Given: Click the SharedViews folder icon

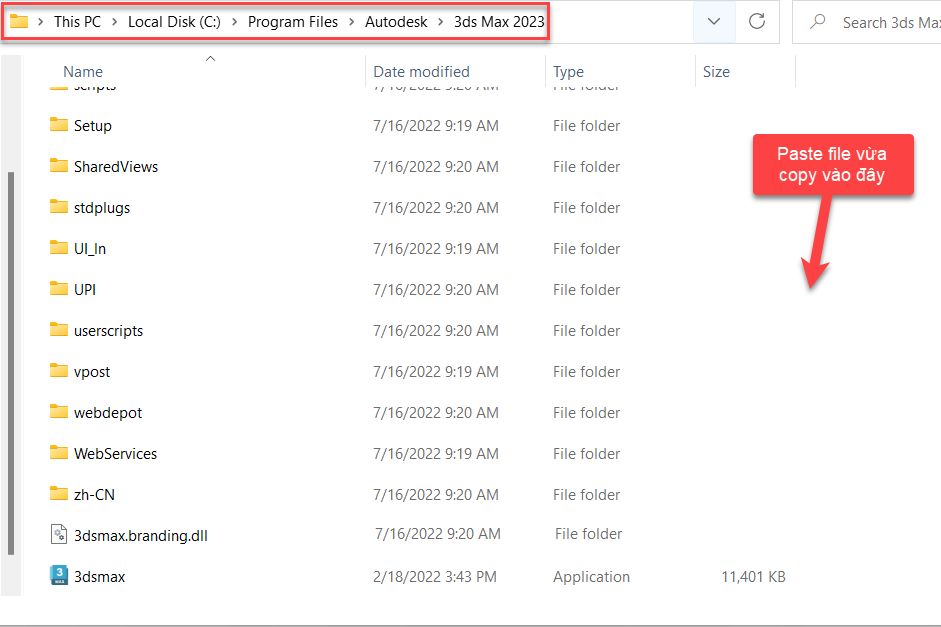Looking at the screenshot, I should 58,166.
